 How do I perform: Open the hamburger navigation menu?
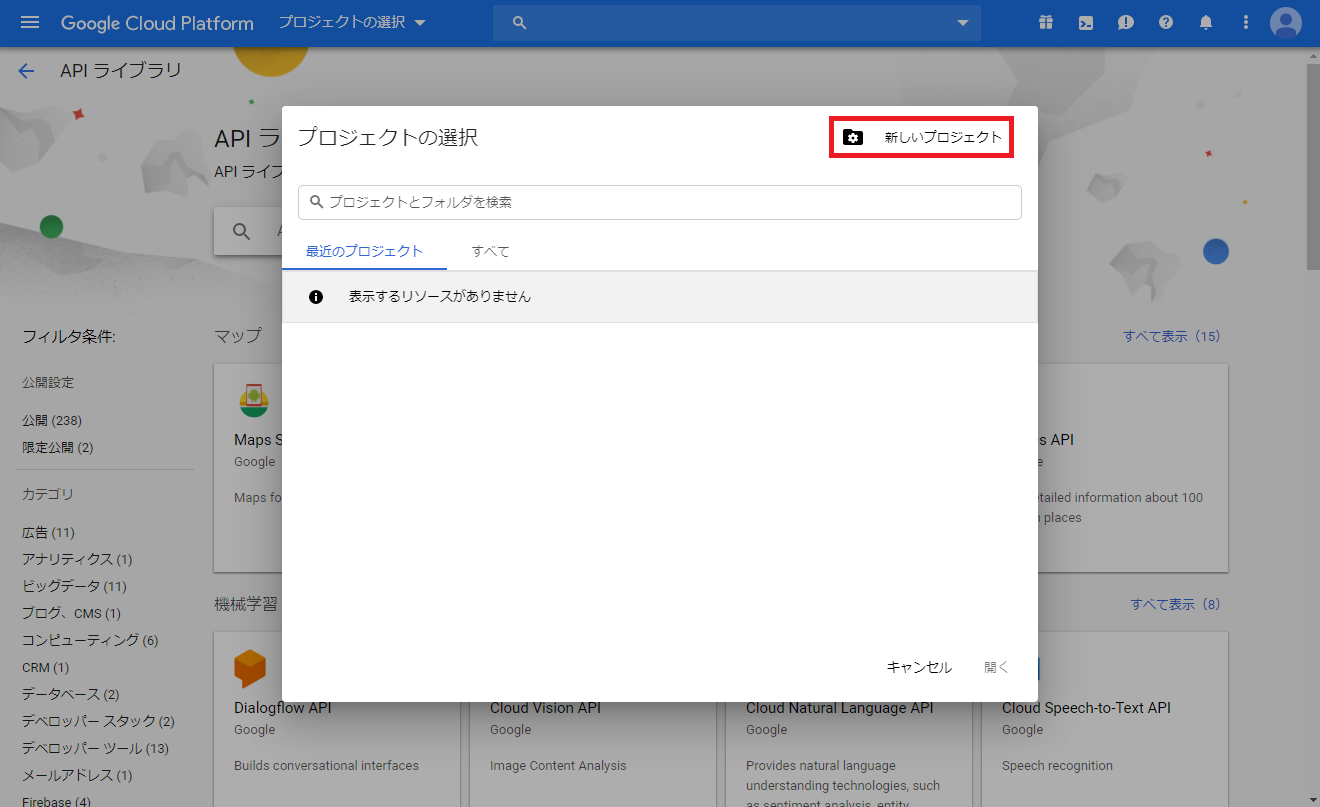[x=30, y=22]
